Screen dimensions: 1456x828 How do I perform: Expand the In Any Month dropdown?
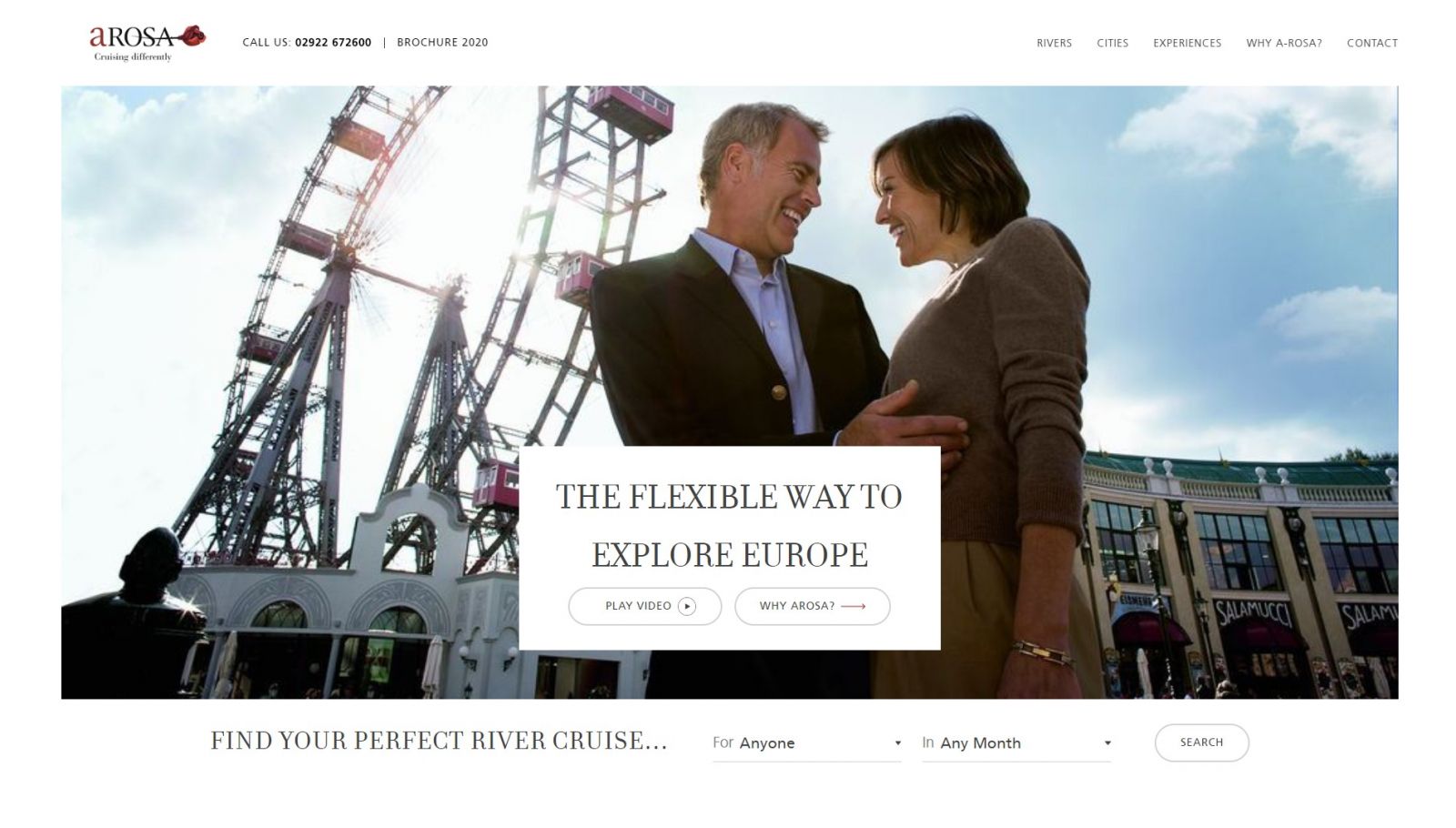[x=1016, y=743]
